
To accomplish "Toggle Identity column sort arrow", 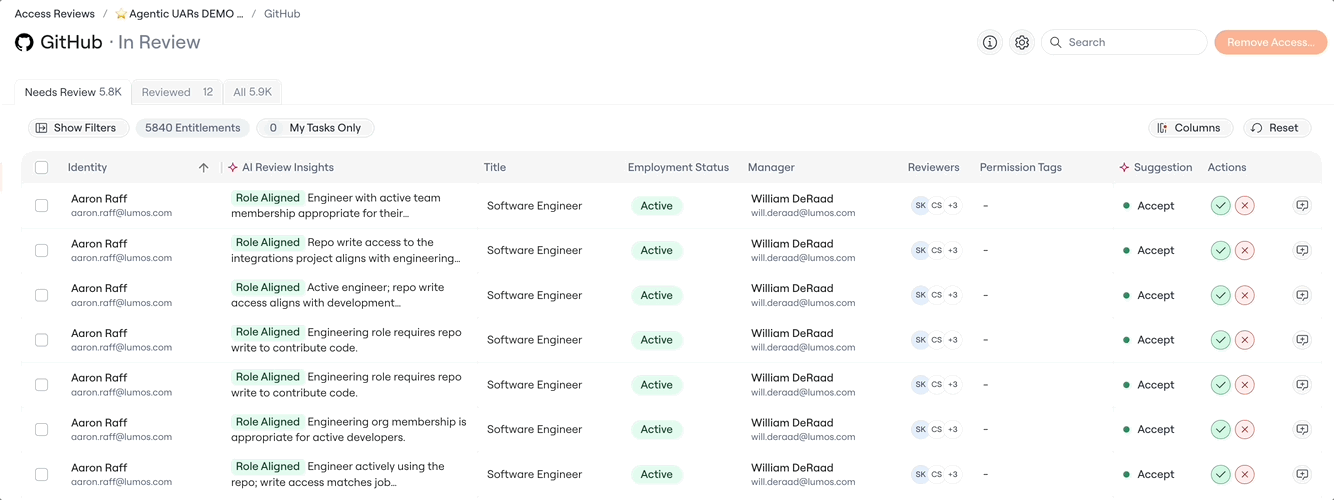I will [x=204, y=168].
